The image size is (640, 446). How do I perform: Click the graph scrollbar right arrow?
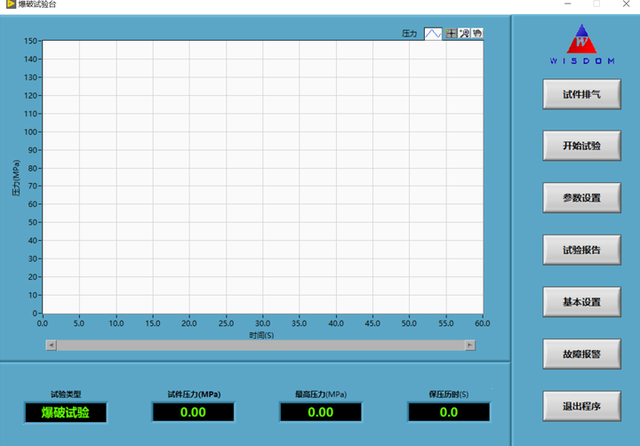(x=469, y=345)
